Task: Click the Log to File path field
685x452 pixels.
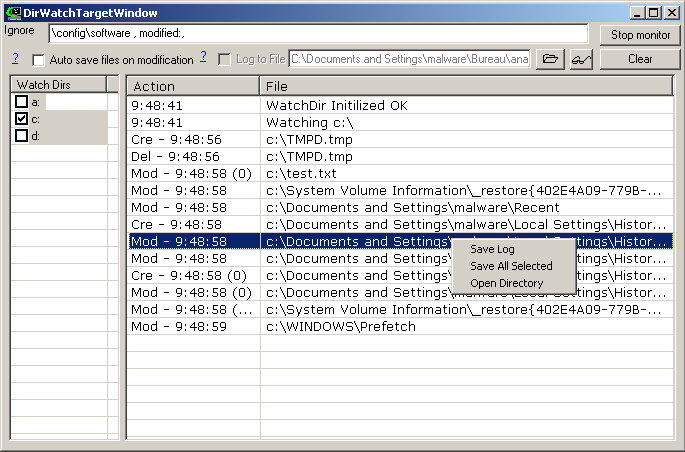Action: pos(409,60)
